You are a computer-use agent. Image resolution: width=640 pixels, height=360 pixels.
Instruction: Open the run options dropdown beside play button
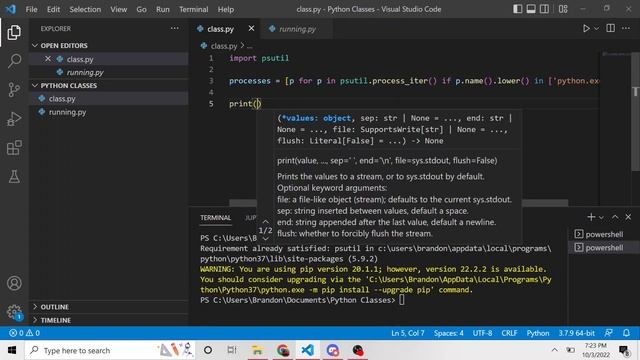click(596, 29)
